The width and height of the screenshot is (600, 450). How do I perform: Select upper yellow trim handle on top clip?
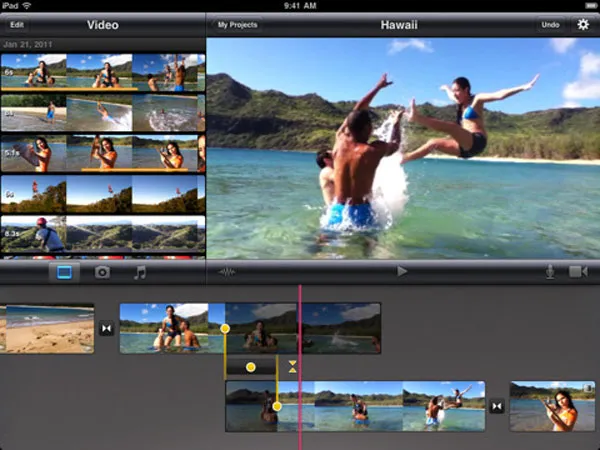pyautogui.click(x=225, y=328)
